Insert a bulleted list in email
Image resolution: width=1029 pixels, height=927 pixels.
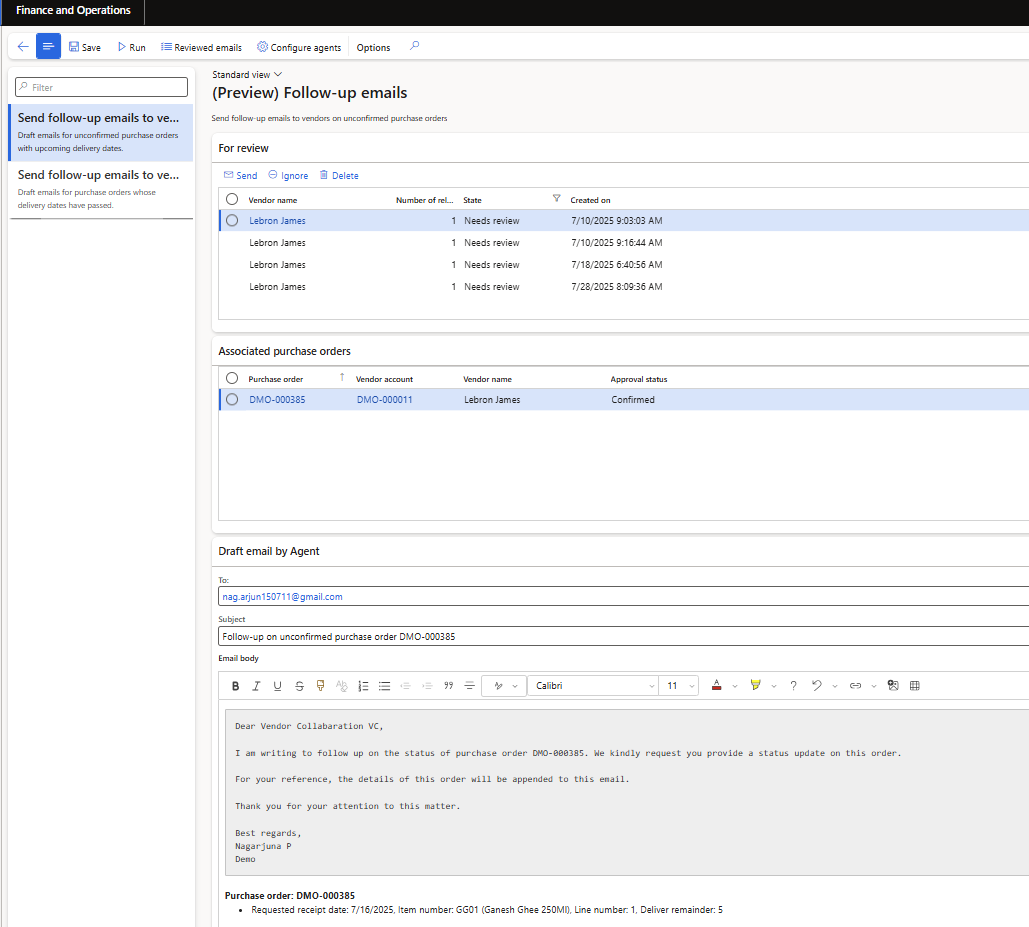click(x=384, y=686)
